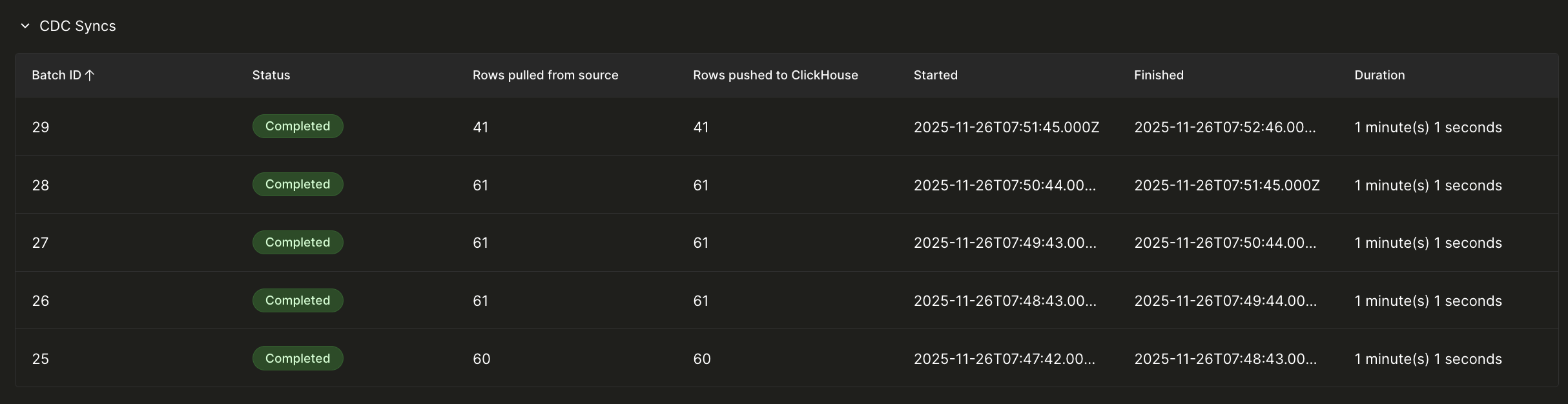Click rows pushed value 41 in batch 29
The image size is (1568, 404).
click(x=701, y=127)
